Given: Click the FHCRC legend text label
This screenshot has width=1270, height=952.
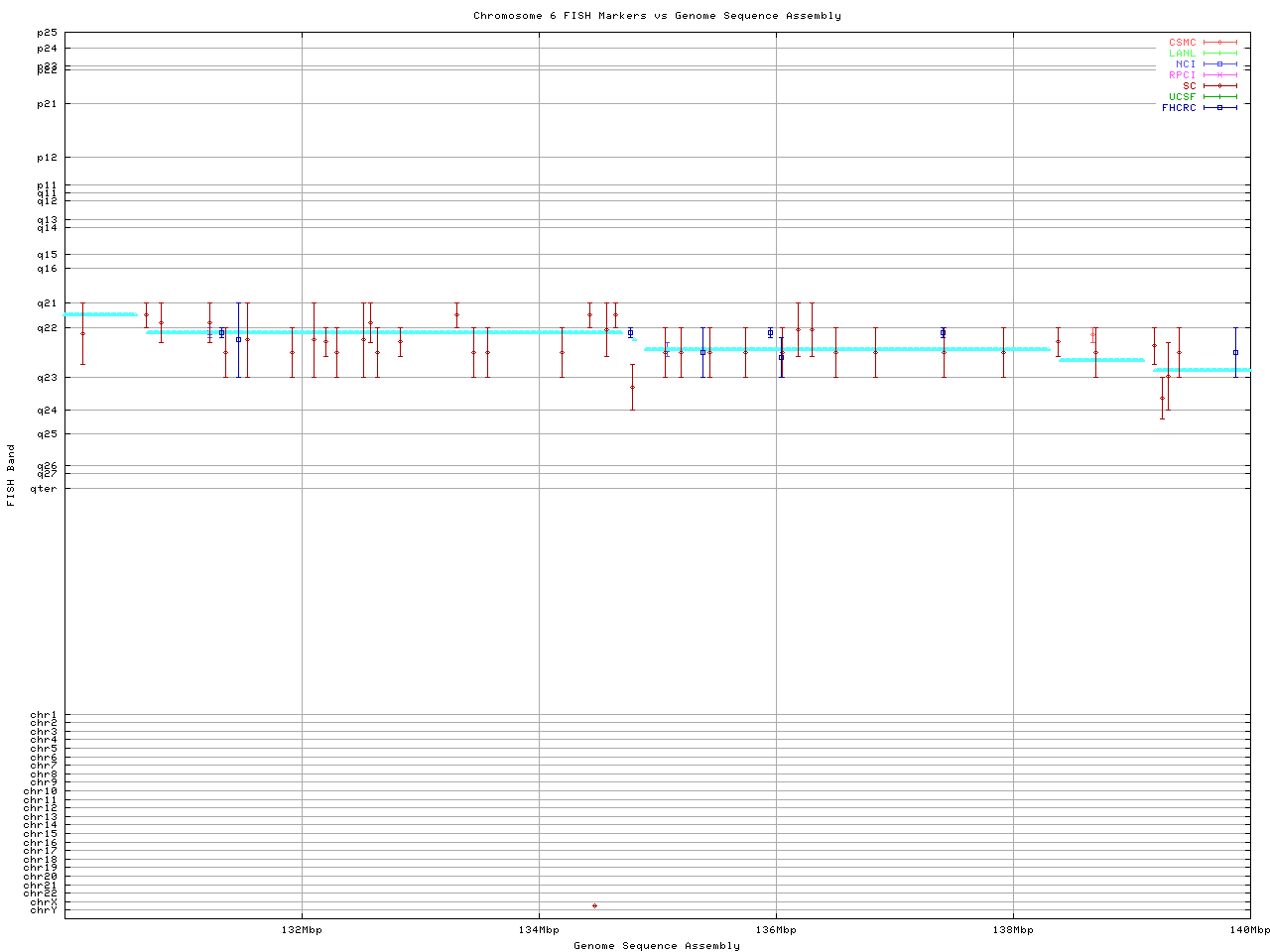Looking at the screenshot, I should tap(1179, 108).
